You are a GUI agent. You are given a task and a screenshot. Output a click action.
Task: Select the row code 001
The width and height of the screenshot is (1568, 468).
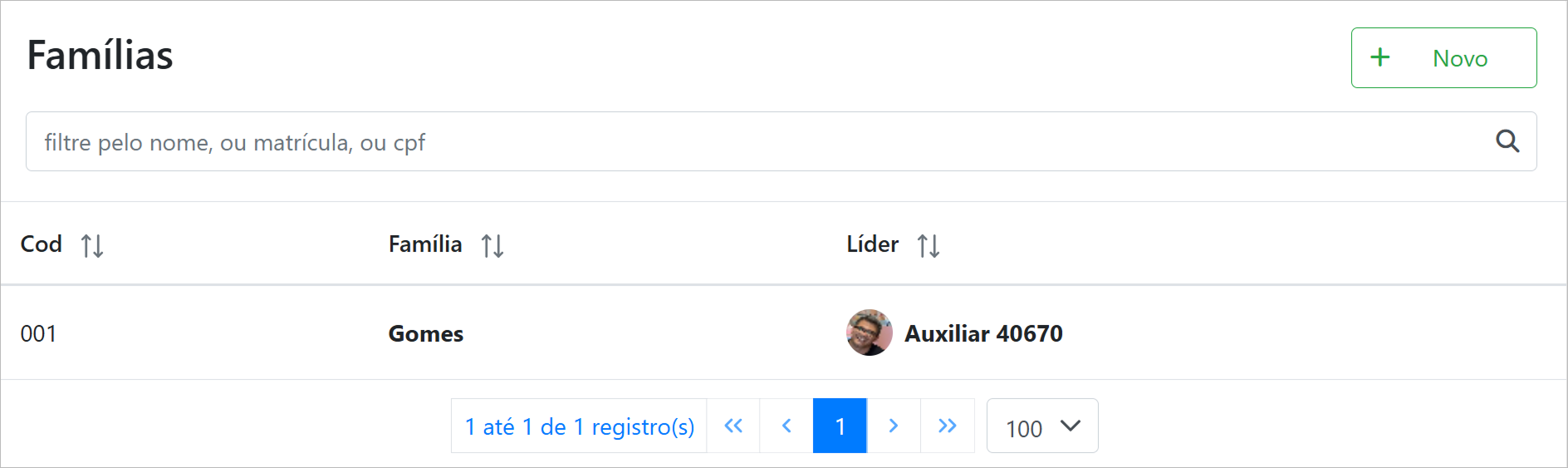tap(39, 334)
